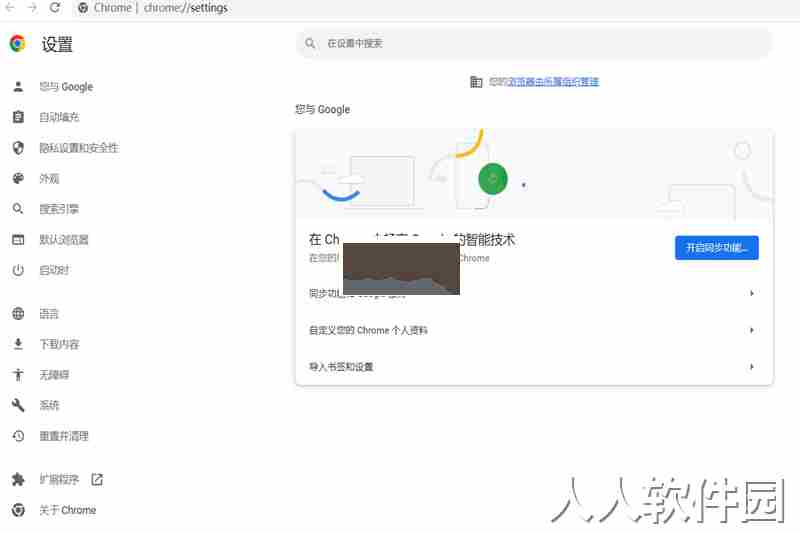The width and height of the screenshot is (800, 533).
Task: Open 下载内容 settings
Action: [60, 344]
